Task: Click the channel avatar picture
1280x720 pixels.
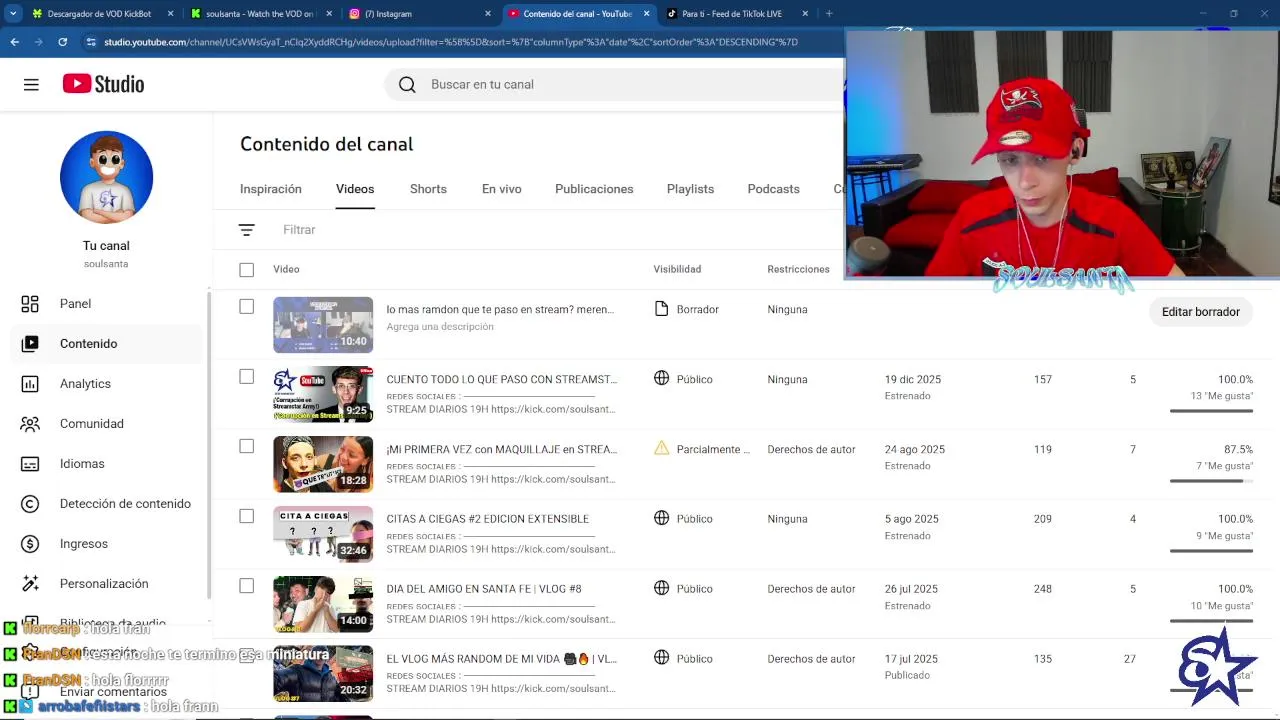Action: pos(106,177)
